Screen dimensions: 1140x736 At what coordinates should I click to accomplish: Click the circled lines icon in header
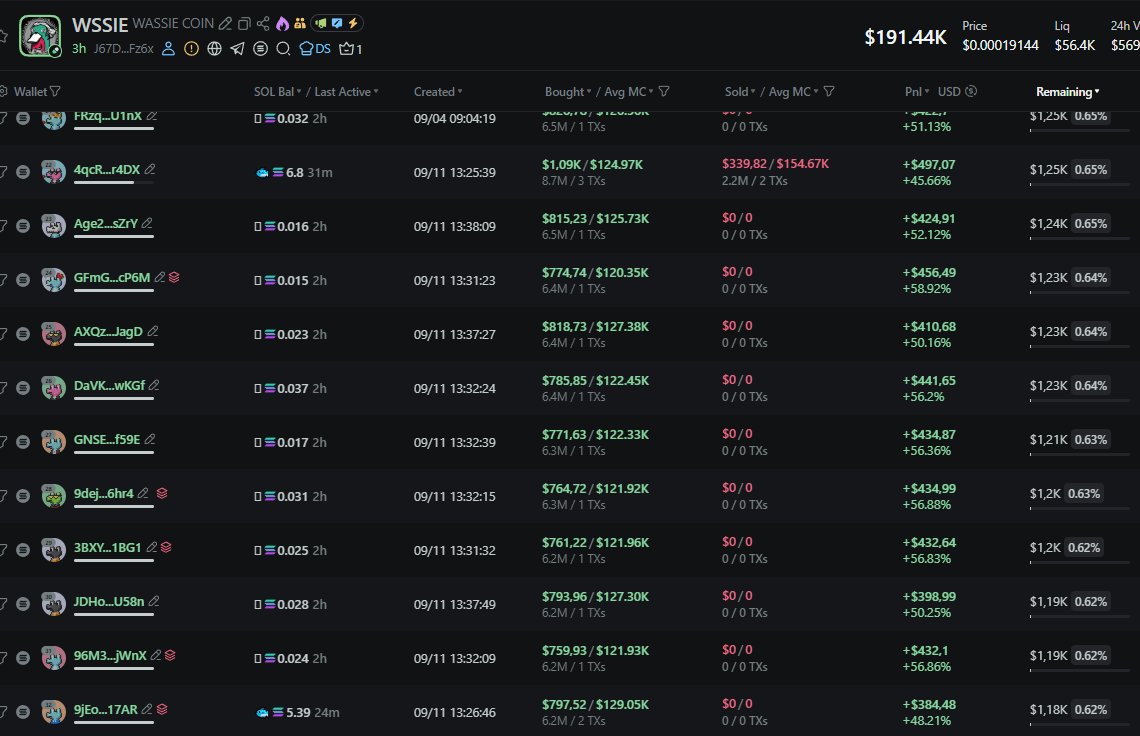260,49
